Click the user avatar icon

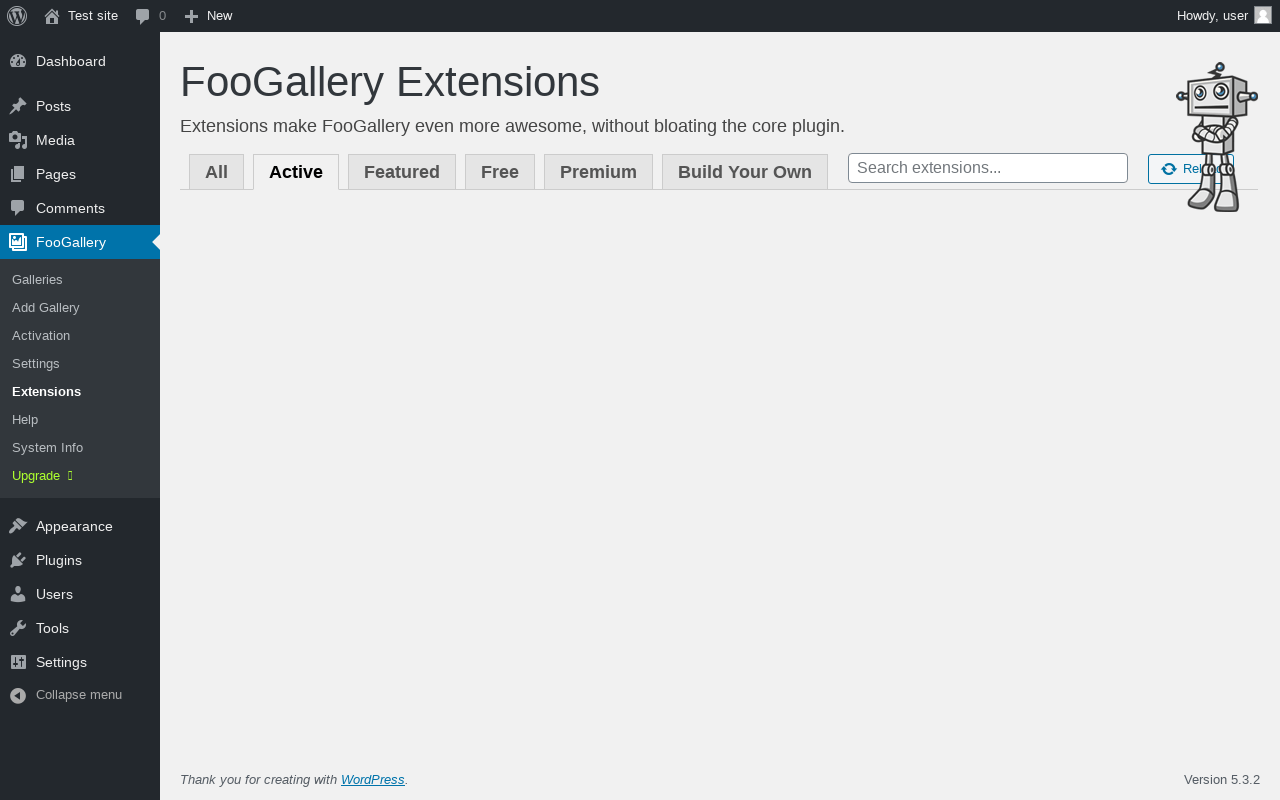pyautogui.click(x=1263, y=15)
